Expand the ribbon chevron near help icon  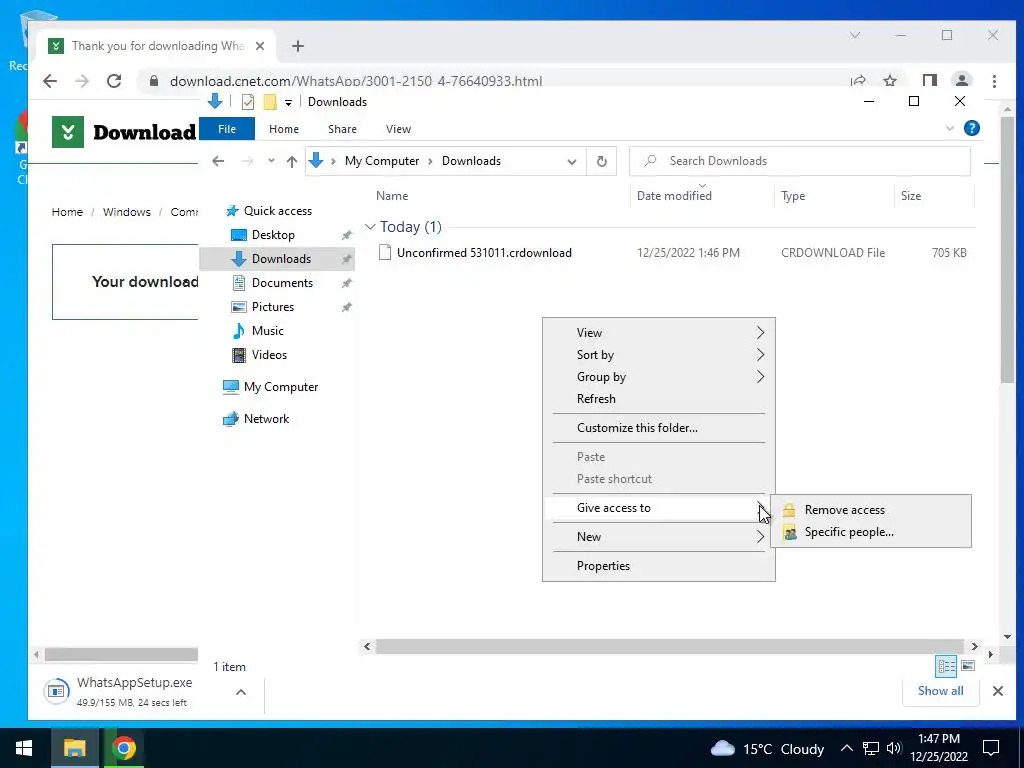(950, 129)
